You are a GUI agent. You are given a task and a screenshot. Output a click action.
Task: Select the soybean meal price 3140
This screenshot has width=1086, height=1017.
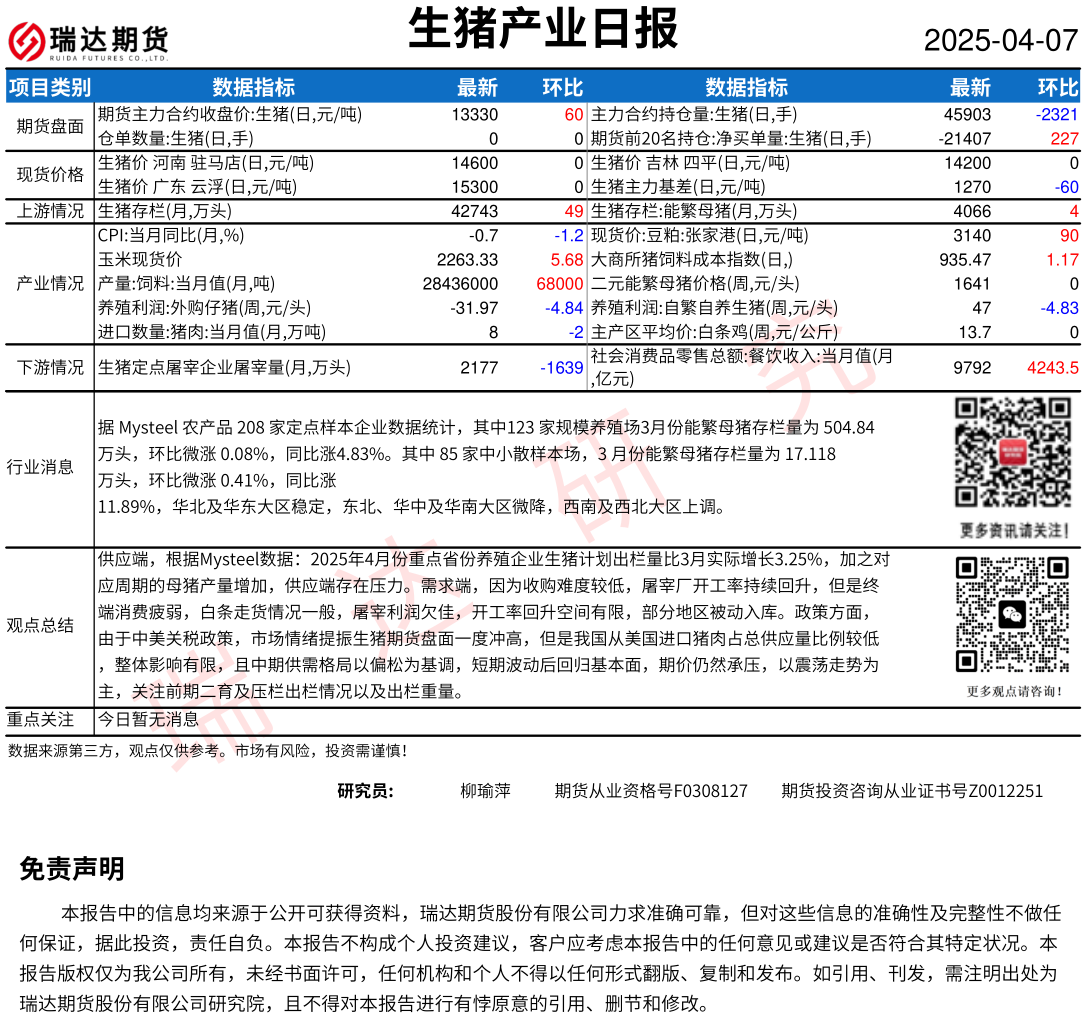pyautogui.click(x=972, y=236)
